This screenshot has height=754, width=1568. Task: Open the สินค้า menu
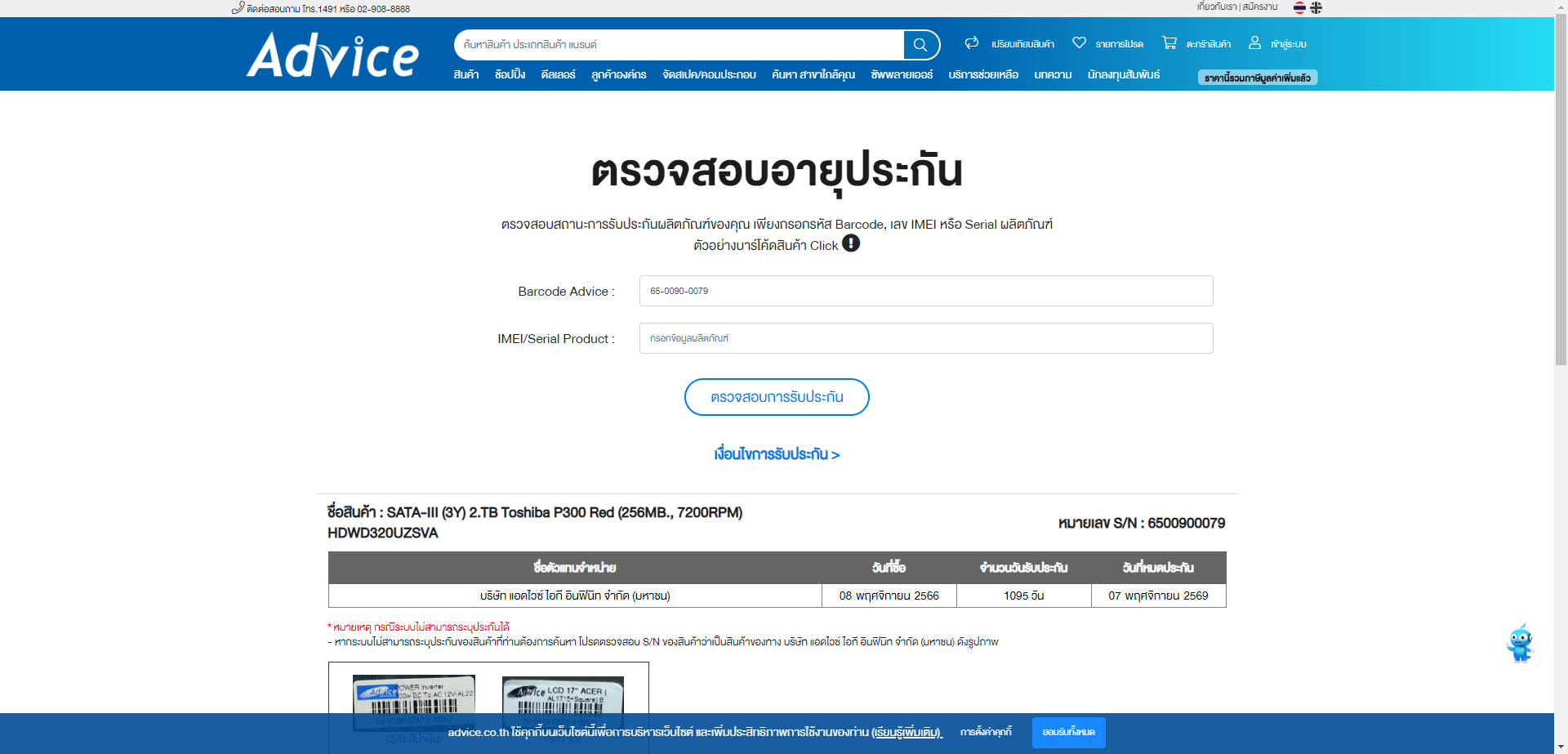[x=465, y=75]
